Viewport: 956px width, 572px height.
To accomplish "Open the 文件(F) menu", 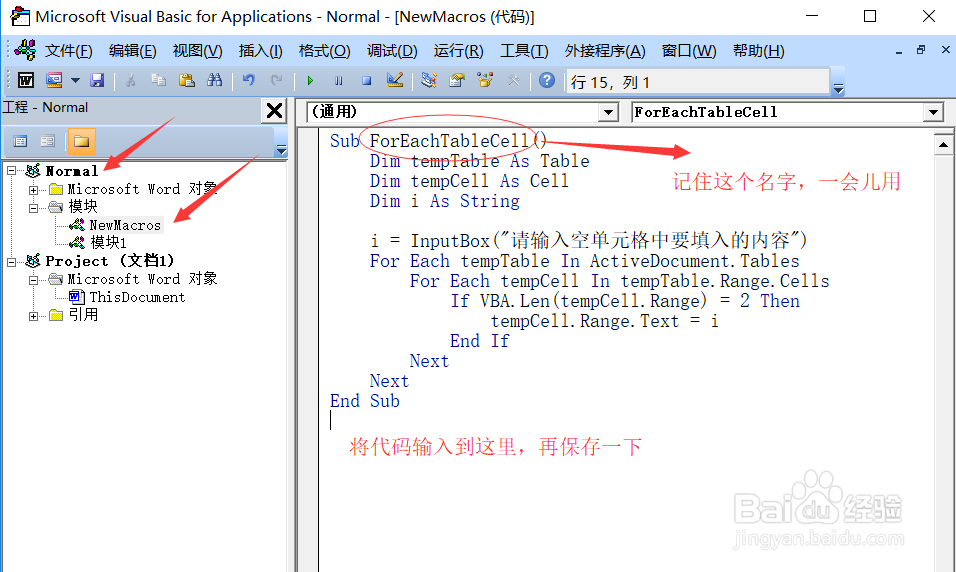I will pos(68,51).
